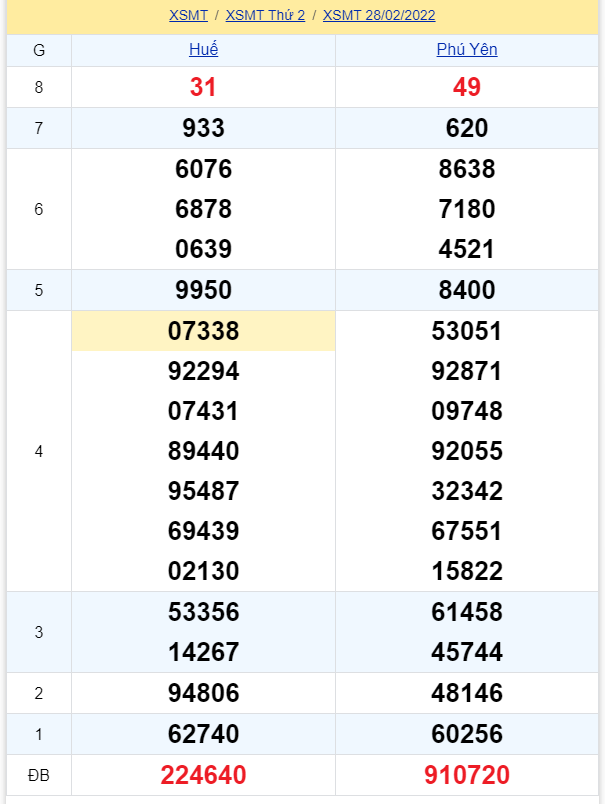Click Huế prize 7 number 933

[203, 128]
